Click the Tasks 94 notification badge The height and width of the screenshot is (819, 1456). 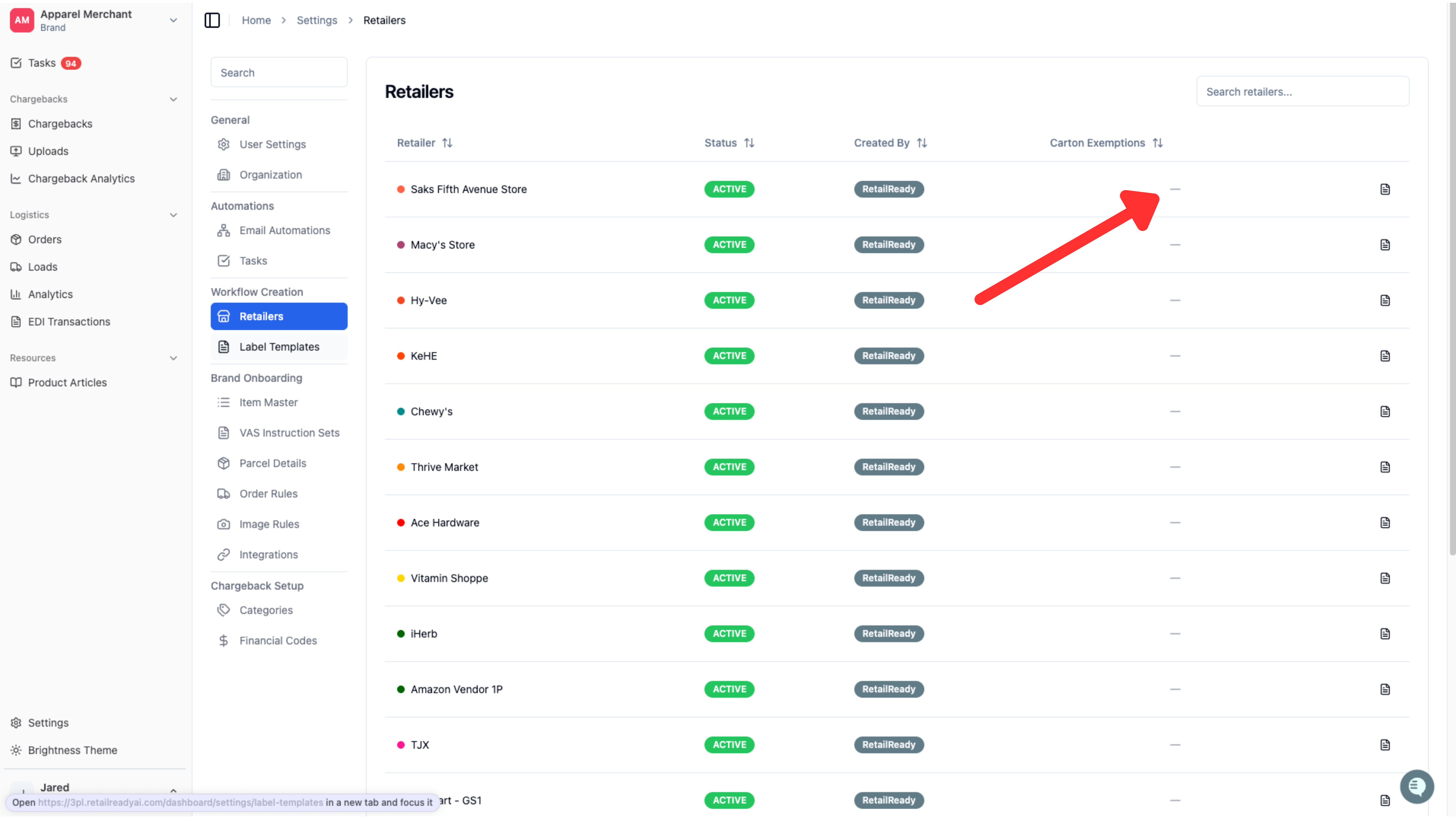pyautogui.click(x=71, y=63)
